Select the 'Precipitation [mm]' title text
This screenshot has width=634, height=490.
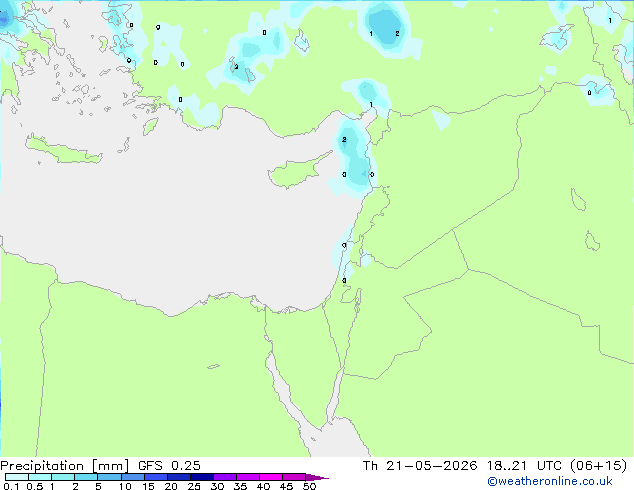click(65, 466)
